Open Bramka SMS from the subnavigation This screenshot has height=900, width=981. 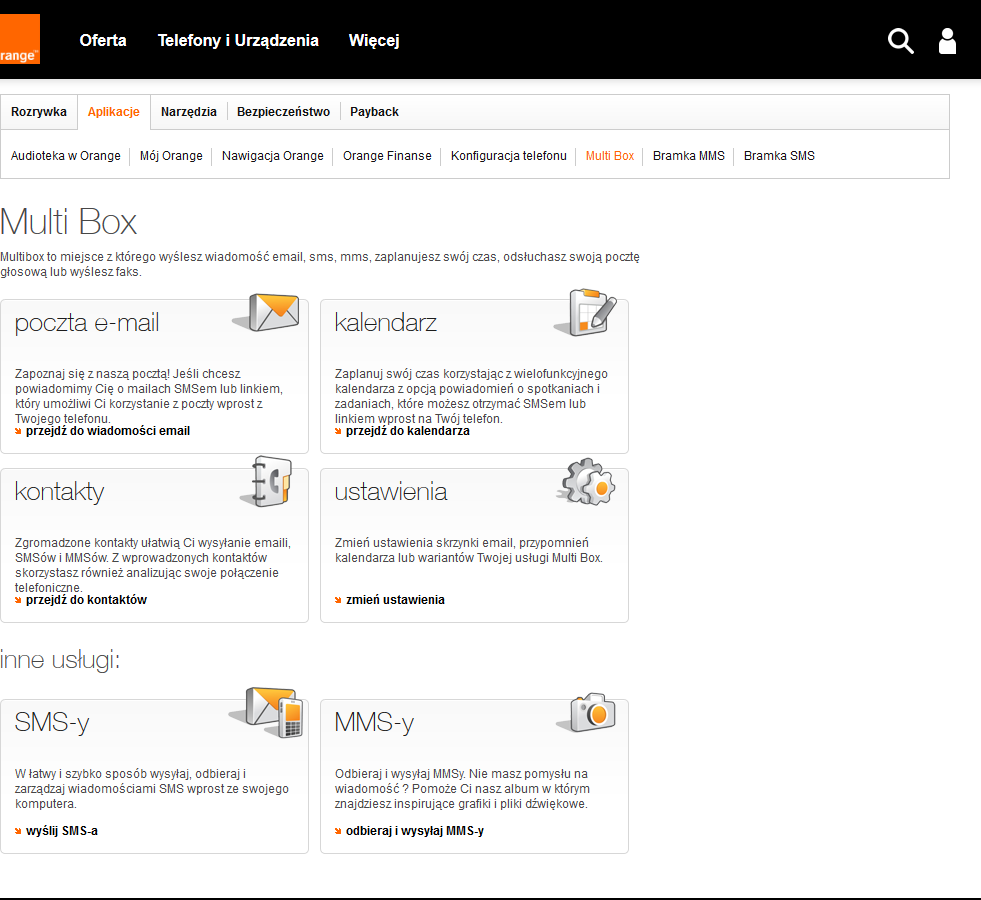(x=779, y=156)
